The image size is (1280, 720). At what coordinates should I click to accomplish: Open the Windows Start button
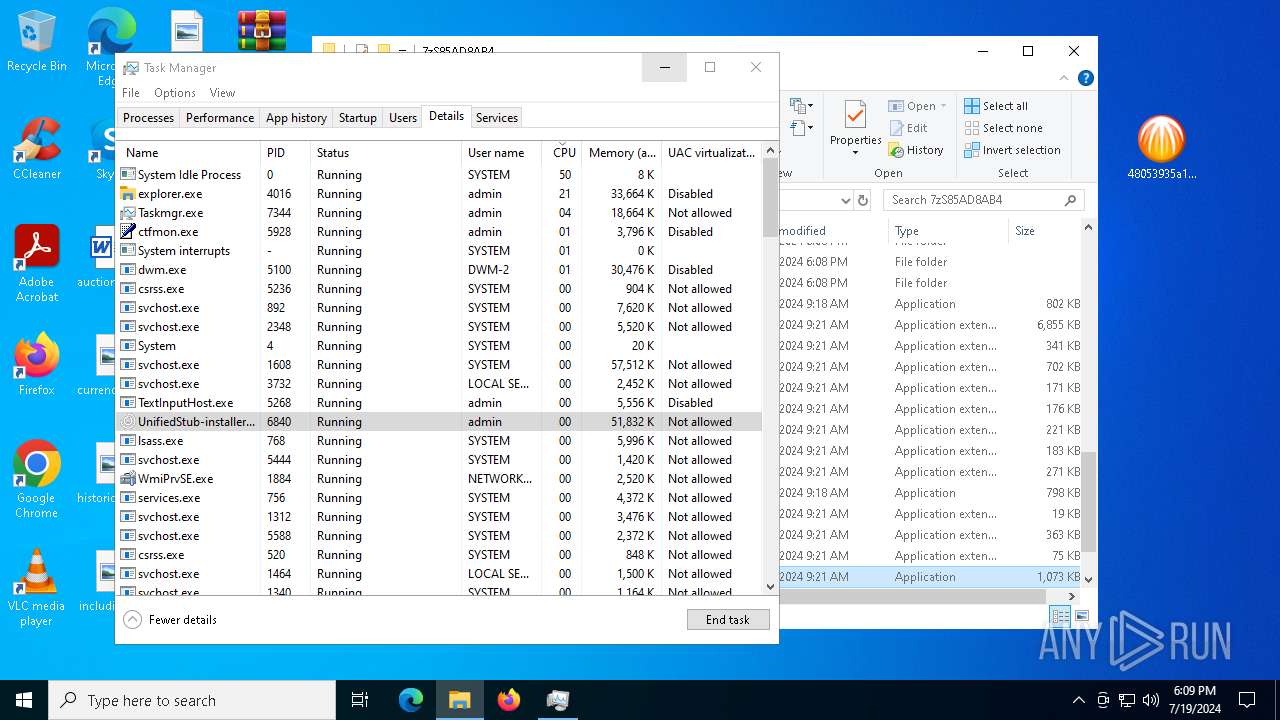click(24, 700)
